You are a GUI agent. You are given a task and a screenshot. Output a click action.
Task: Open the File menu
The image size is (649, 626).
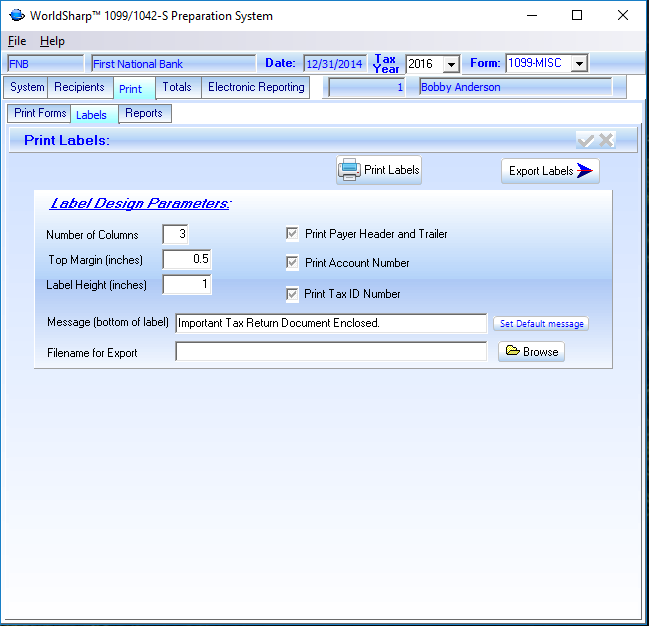pyautogui.click(x=17, y=41)
